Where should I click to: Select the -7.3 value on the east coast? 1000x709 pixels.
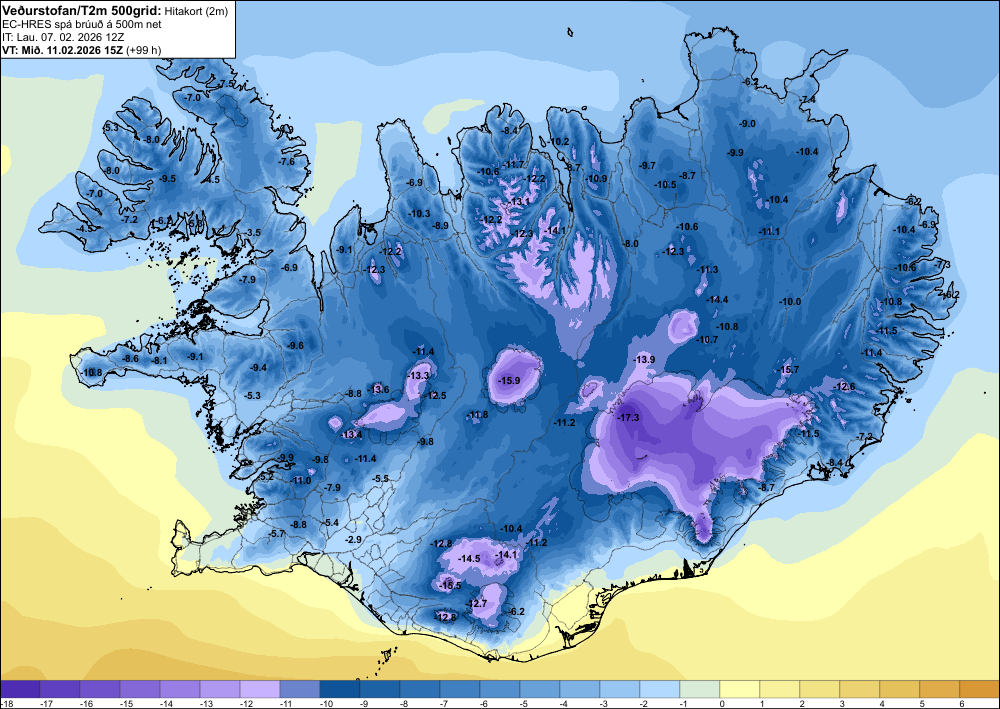[943, 264]
